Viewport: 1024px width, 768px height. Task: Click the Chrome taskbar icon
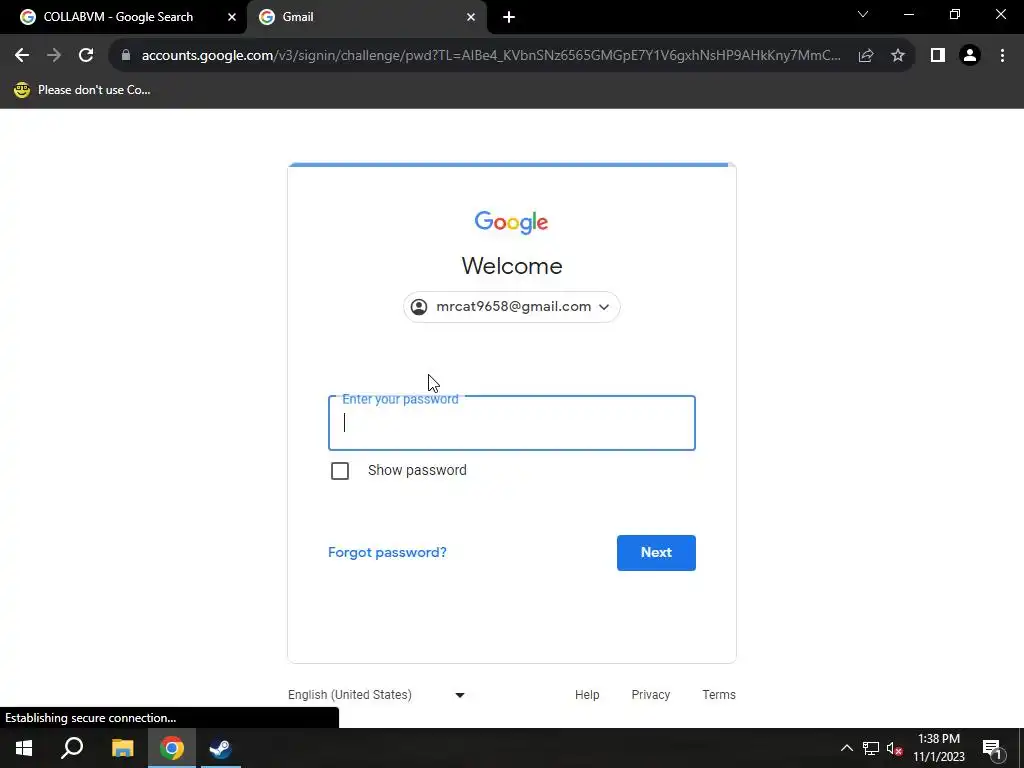(x=172, y=748)
